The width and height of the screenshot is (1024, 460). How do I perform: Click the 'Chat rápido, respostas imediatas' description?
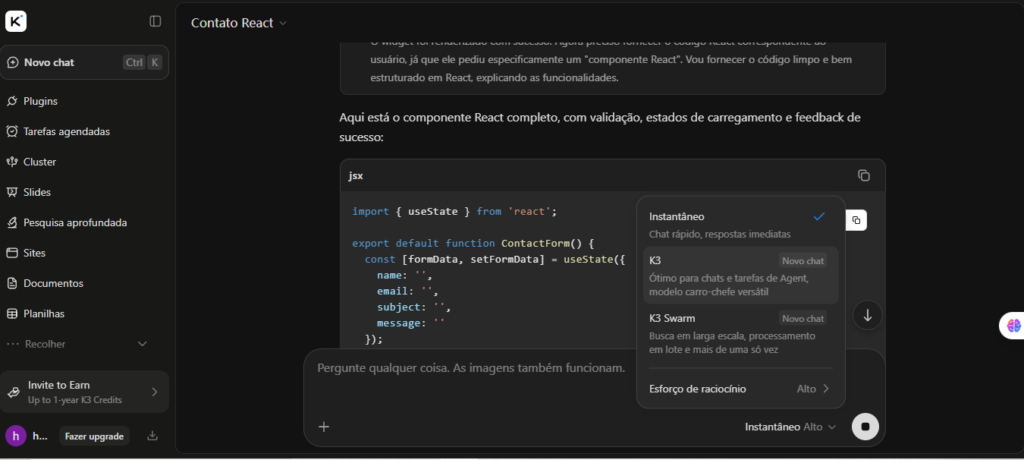pos(720,234)
